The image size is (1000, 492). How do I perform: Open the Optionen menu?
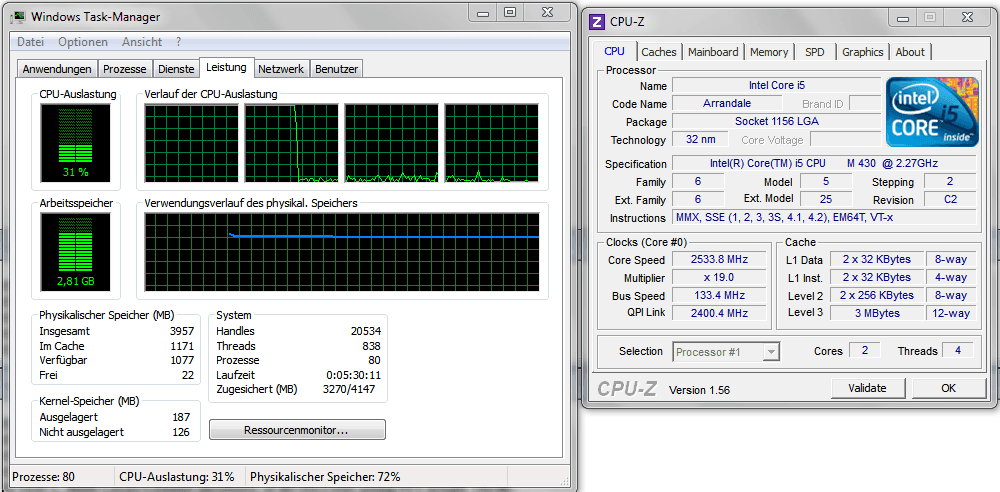coord(83,42)
